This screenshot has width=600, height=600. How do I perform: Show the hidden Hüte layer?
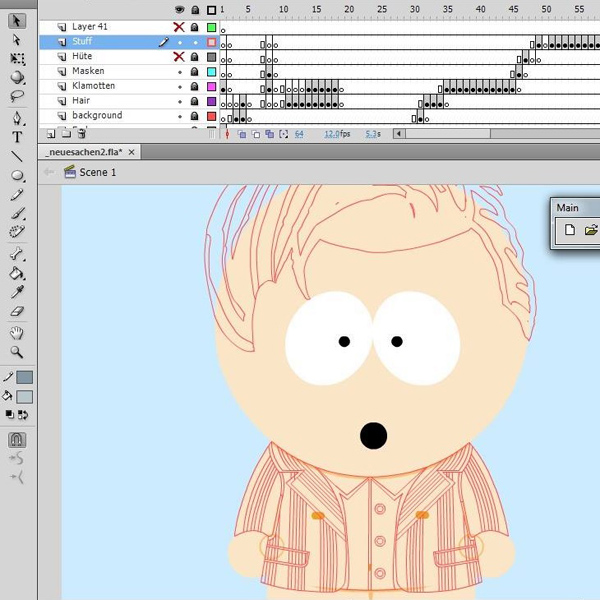(179, 57)
